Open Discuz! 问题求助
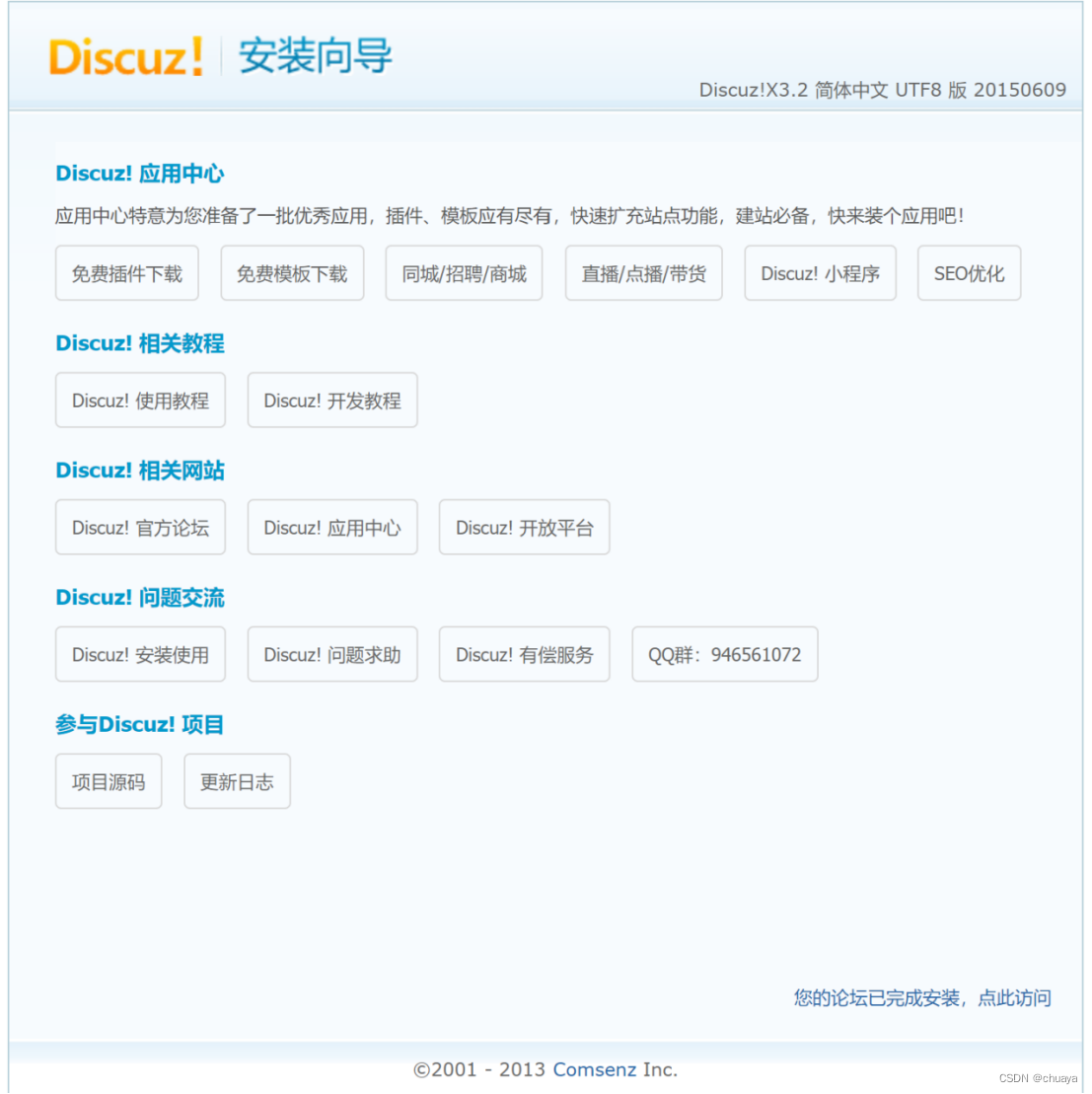The width and height of the screenshot is (1092, 1094). [332, 654]
